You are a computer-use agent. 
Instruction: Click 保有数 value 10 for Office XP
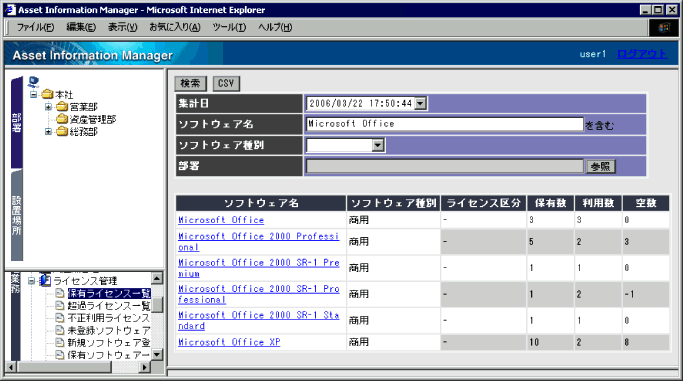coord(534,342)
